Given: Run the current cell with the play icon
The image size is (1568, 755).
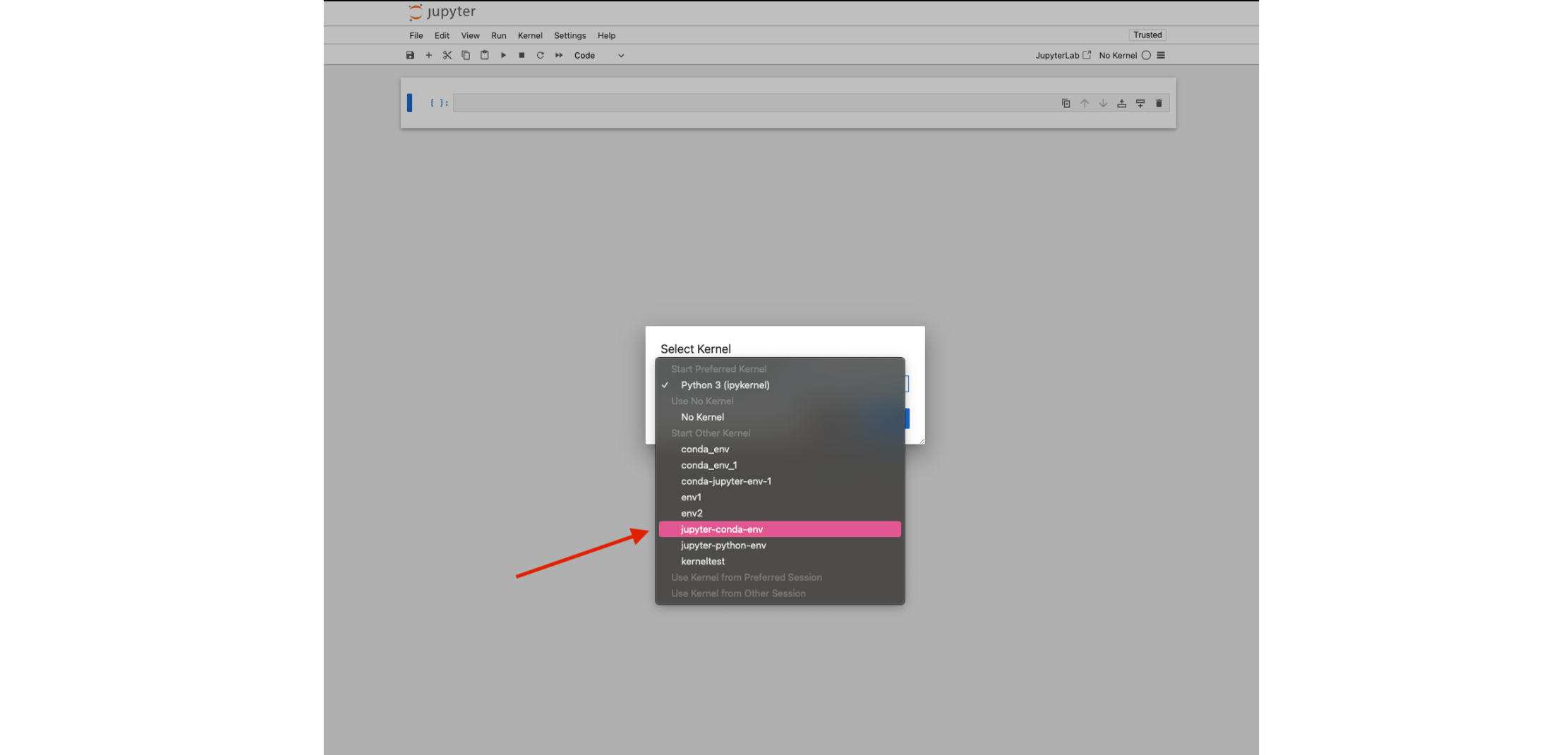Looking at the screenshot, I should point(503,55).
